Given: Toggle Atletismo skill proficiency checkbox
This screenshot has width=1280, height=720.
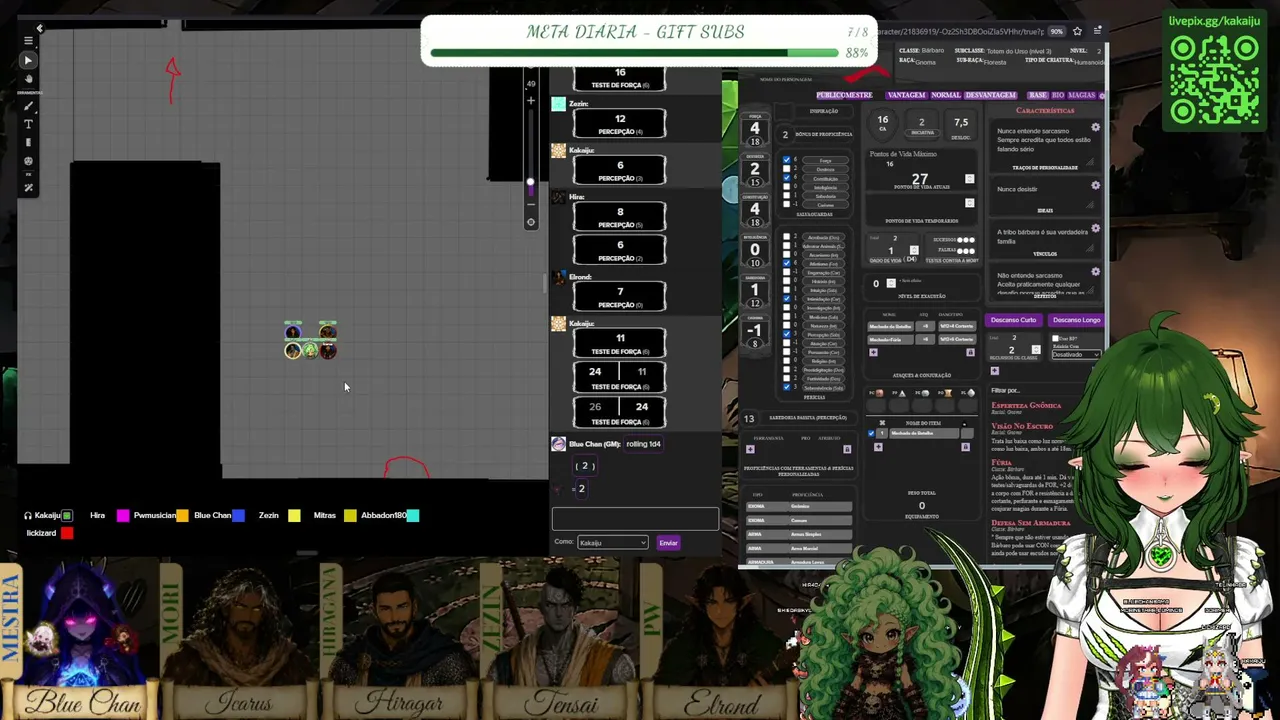Looking at the screenshot, I should coord(787,264).
